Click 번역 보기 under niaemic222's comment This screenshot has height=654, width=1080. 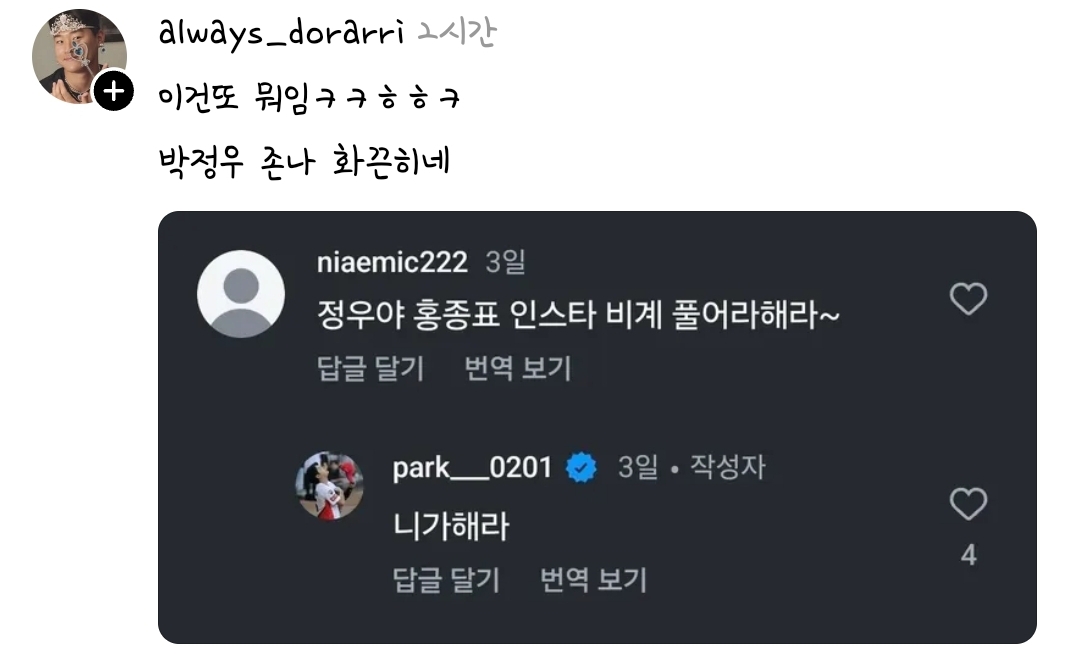click(518, 368)
